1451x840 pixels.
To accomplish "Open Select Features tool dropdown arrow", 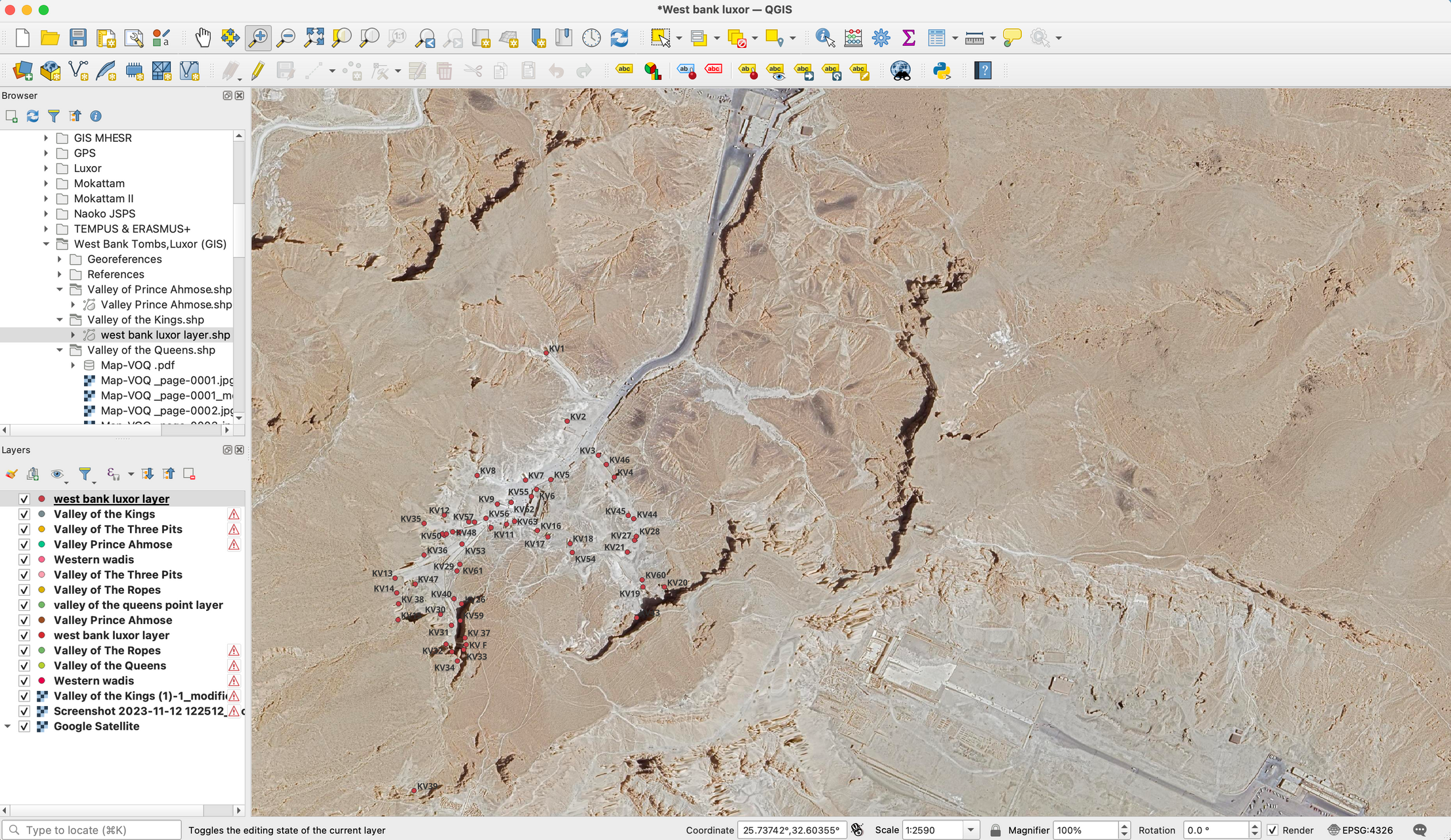I will (679, 38).
